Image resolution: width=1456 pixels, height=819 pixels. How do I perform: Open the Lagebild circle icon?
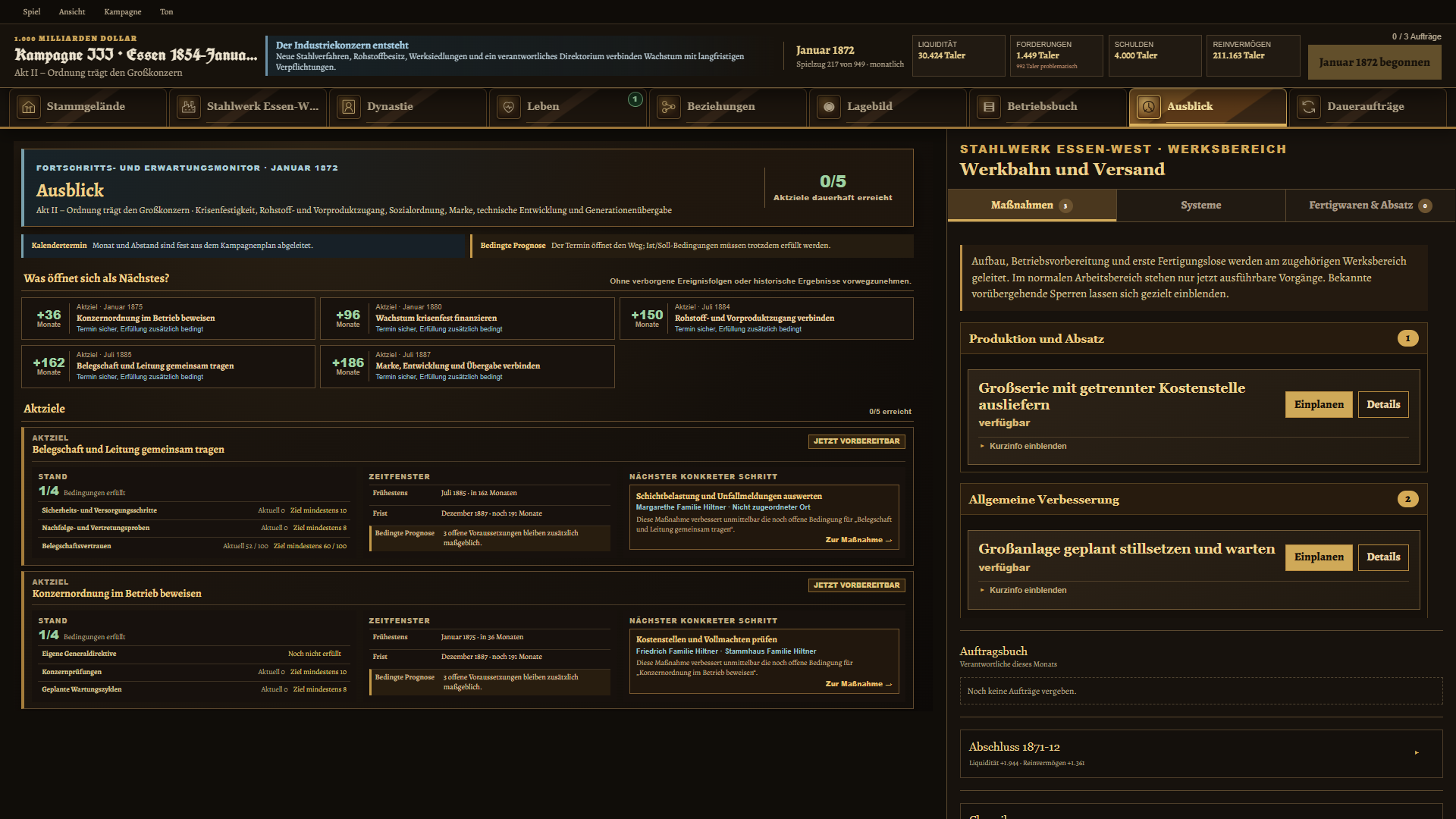click(x=829, y=107)
